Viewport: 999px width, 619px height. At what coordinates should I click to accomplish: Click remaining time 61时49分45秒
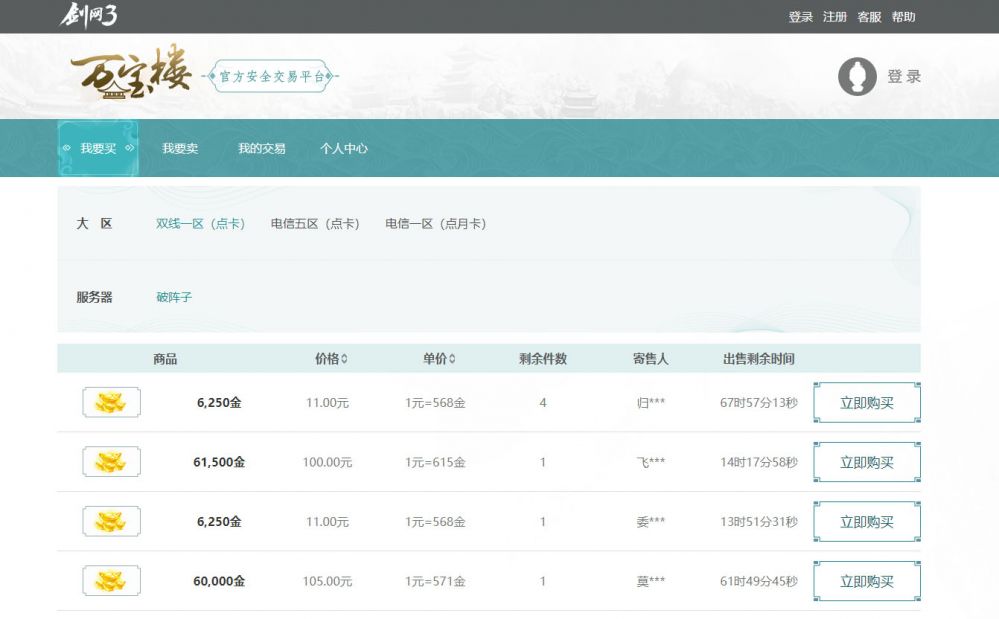click(x=759, y=581)
